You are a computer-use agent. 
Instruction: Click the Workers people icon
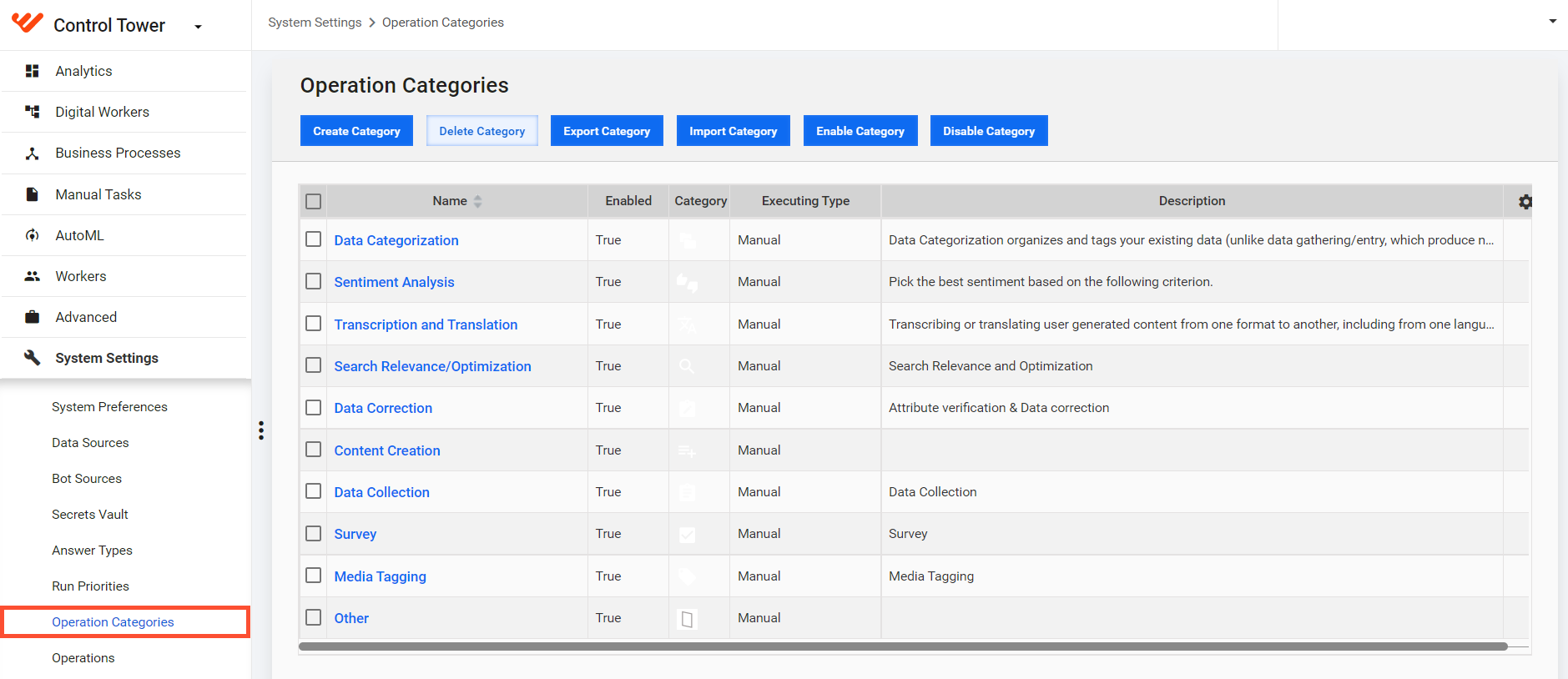pos(32,276)
